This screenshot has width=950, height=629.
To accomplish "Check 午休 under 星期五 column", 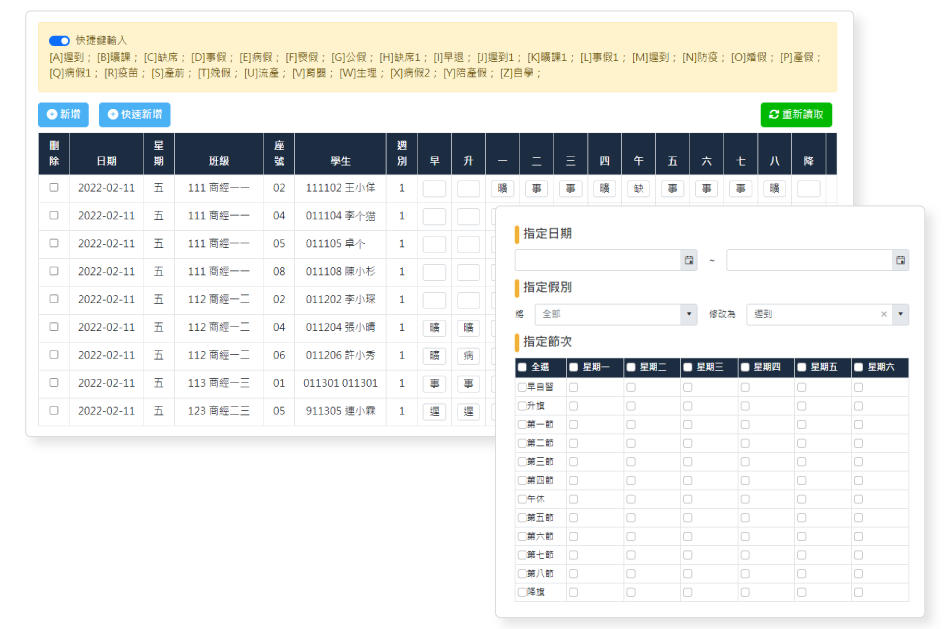I will [802, 499].
